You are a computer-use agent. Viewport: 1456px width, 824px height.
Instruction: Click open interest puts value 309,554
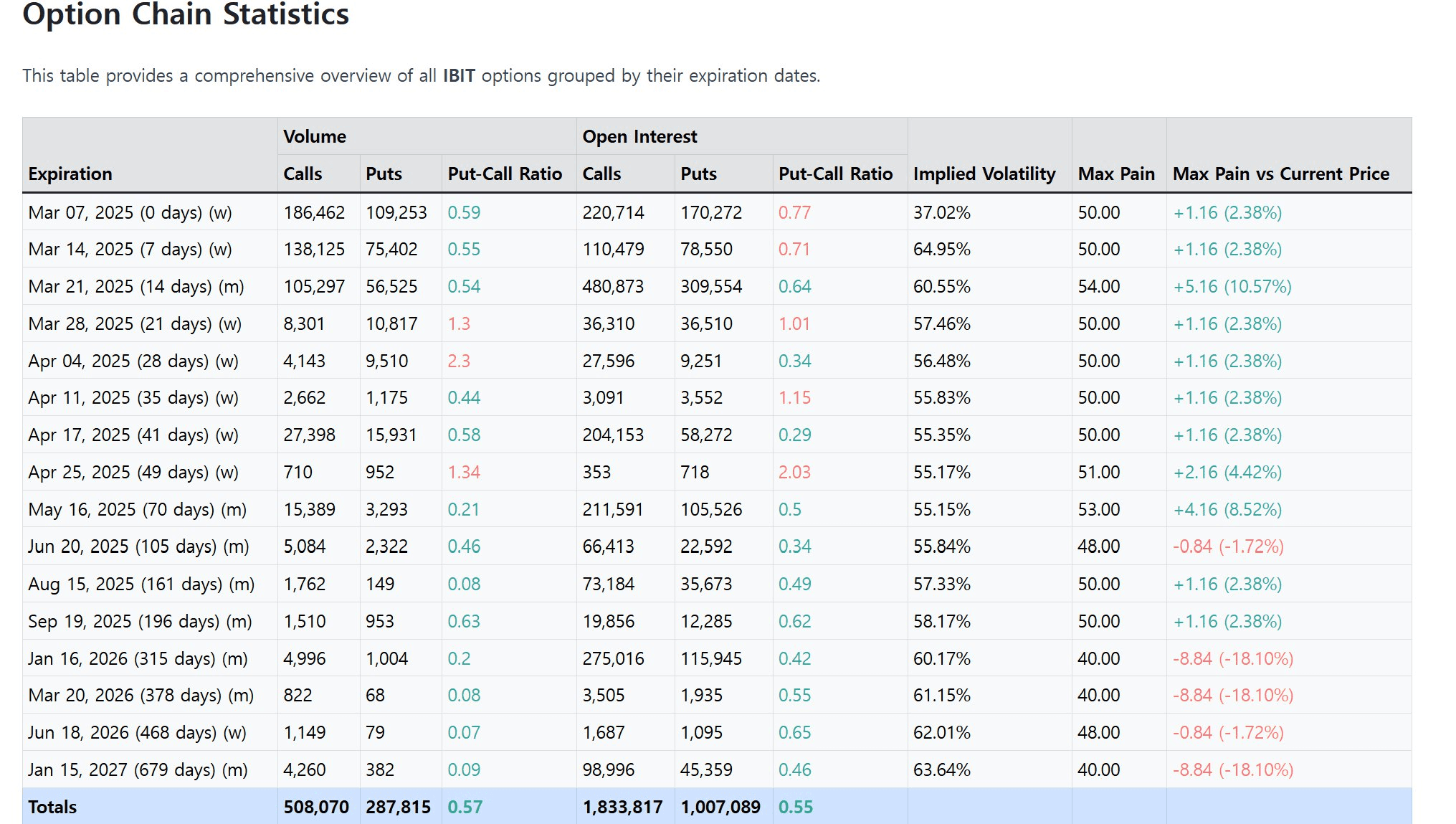click(x=711, y=286)
